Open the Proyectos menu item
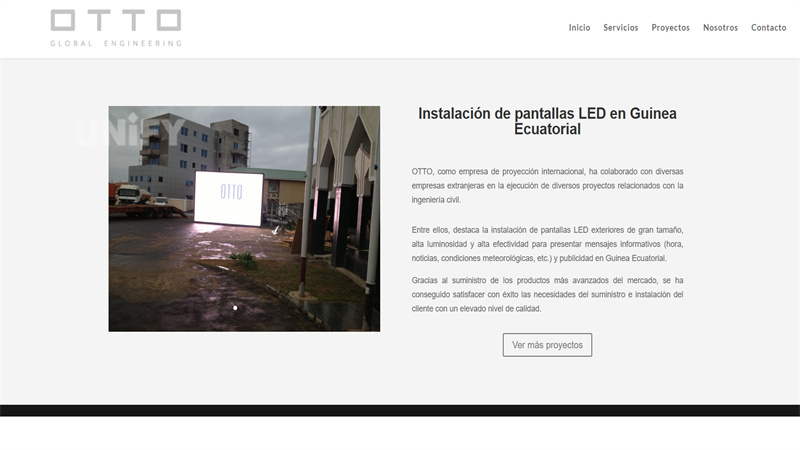800x450 pixels. pos(670,28)
